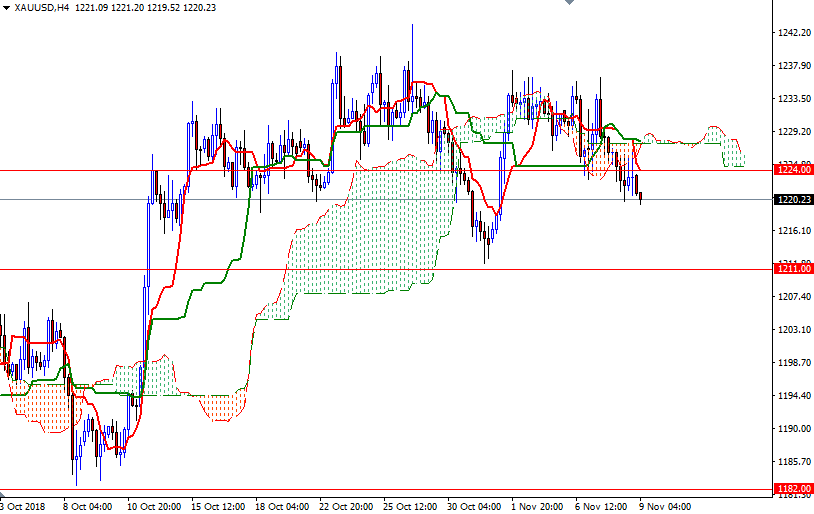Click the chart shift triangle marker at top
Screen dimensions: 814x514
pyautogui.click(x=568, y=4)
